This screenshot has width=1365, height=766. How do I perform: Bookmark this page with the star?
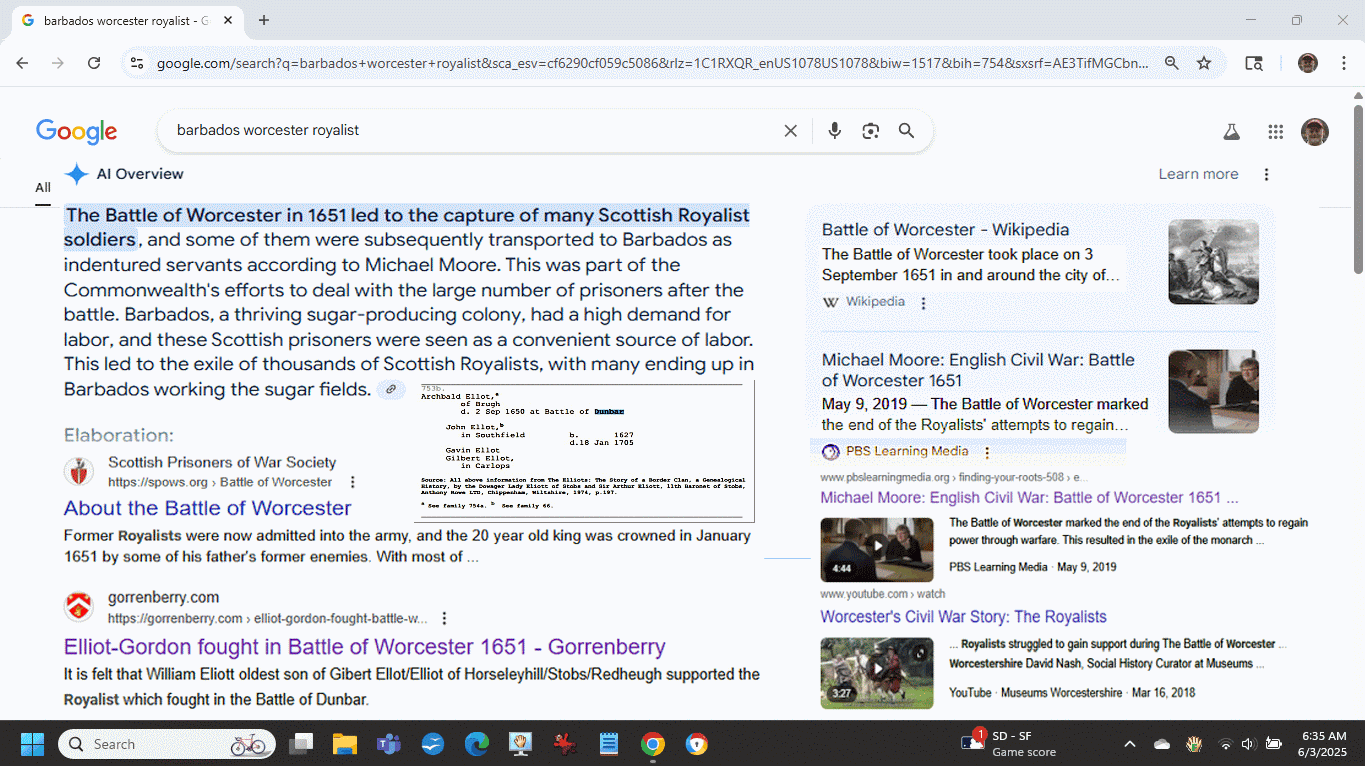[1204, 63]
